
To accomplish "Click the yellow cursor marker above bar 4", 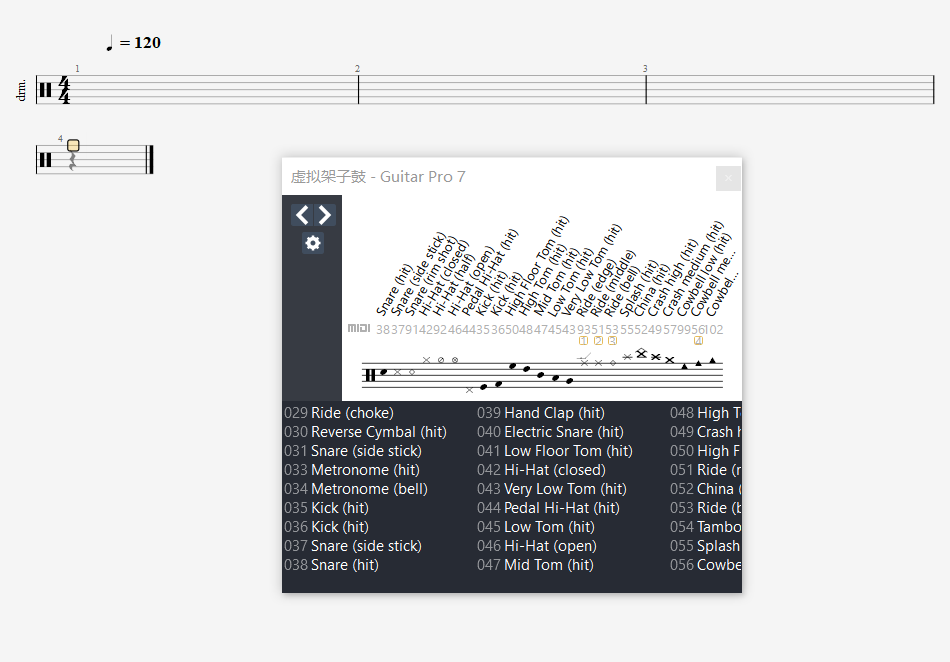I will click(x=73, y=146).
